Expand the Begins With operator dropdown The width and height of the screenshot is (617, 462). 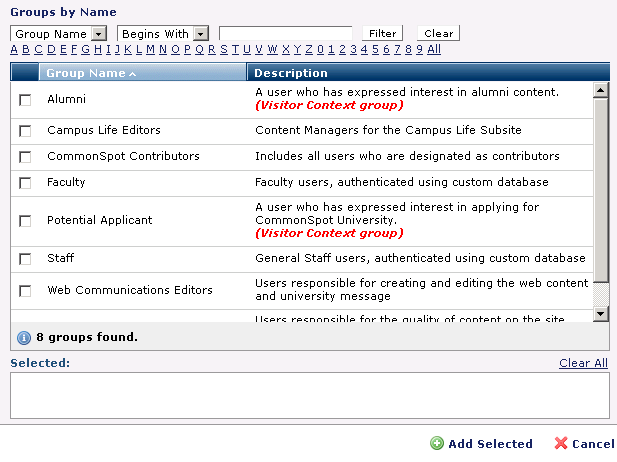[x=200, y=34]
